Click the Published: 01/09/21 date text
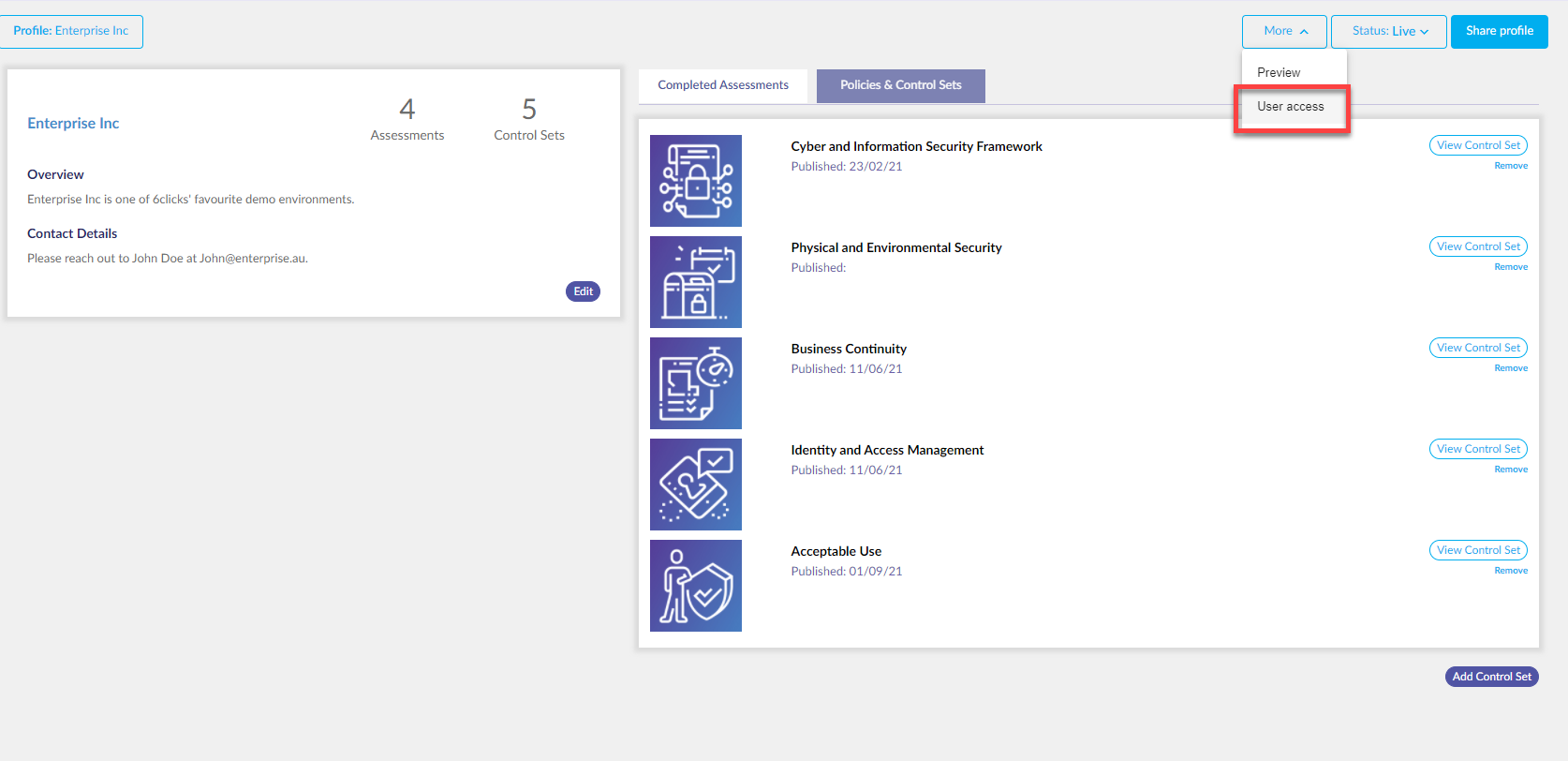This screenshot has height=761, width=1568. pyautogui.click(x=847, y=572)
